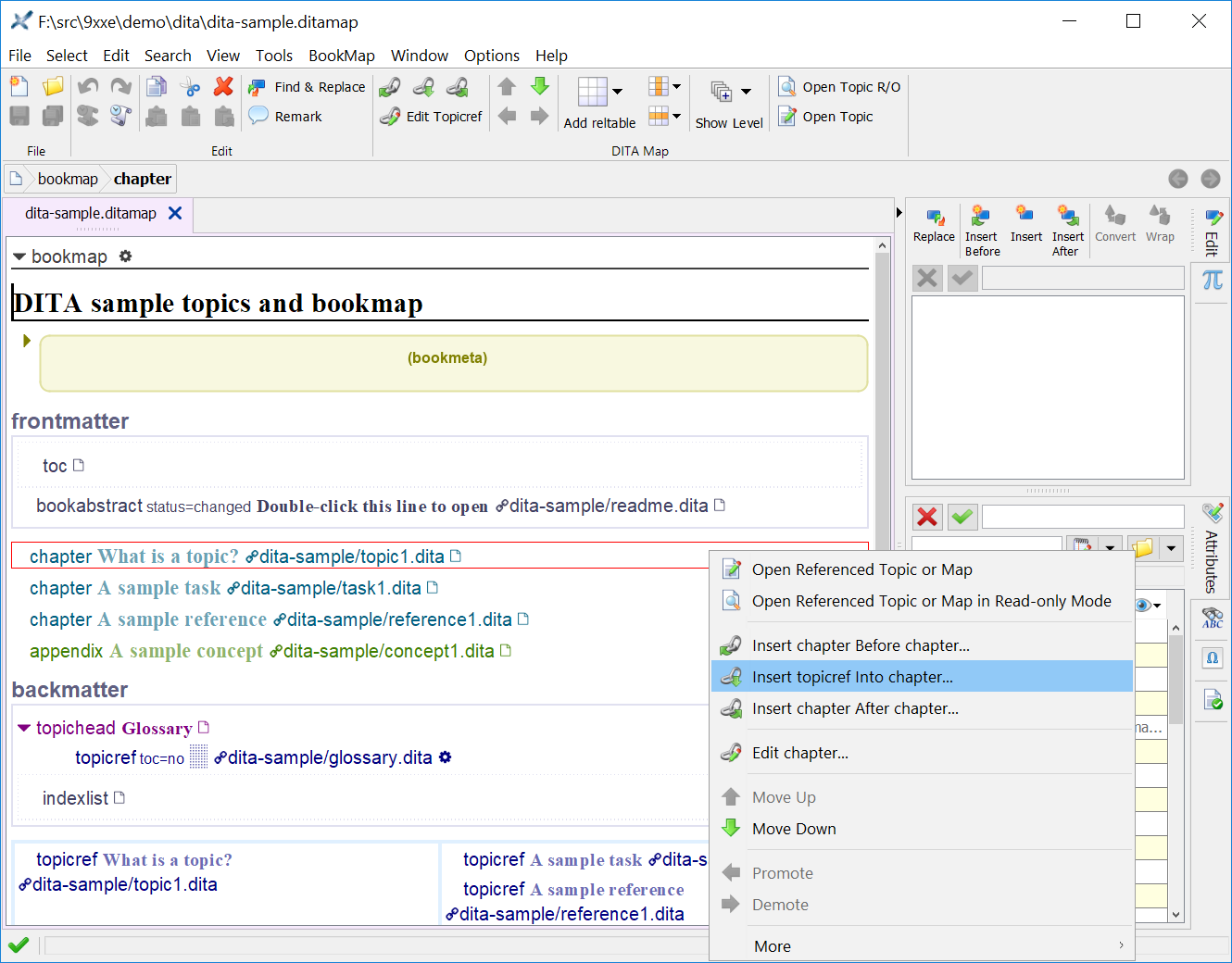
Task: Select the Edit Topicref toolbar icon
Action: (x=431, y=116)
